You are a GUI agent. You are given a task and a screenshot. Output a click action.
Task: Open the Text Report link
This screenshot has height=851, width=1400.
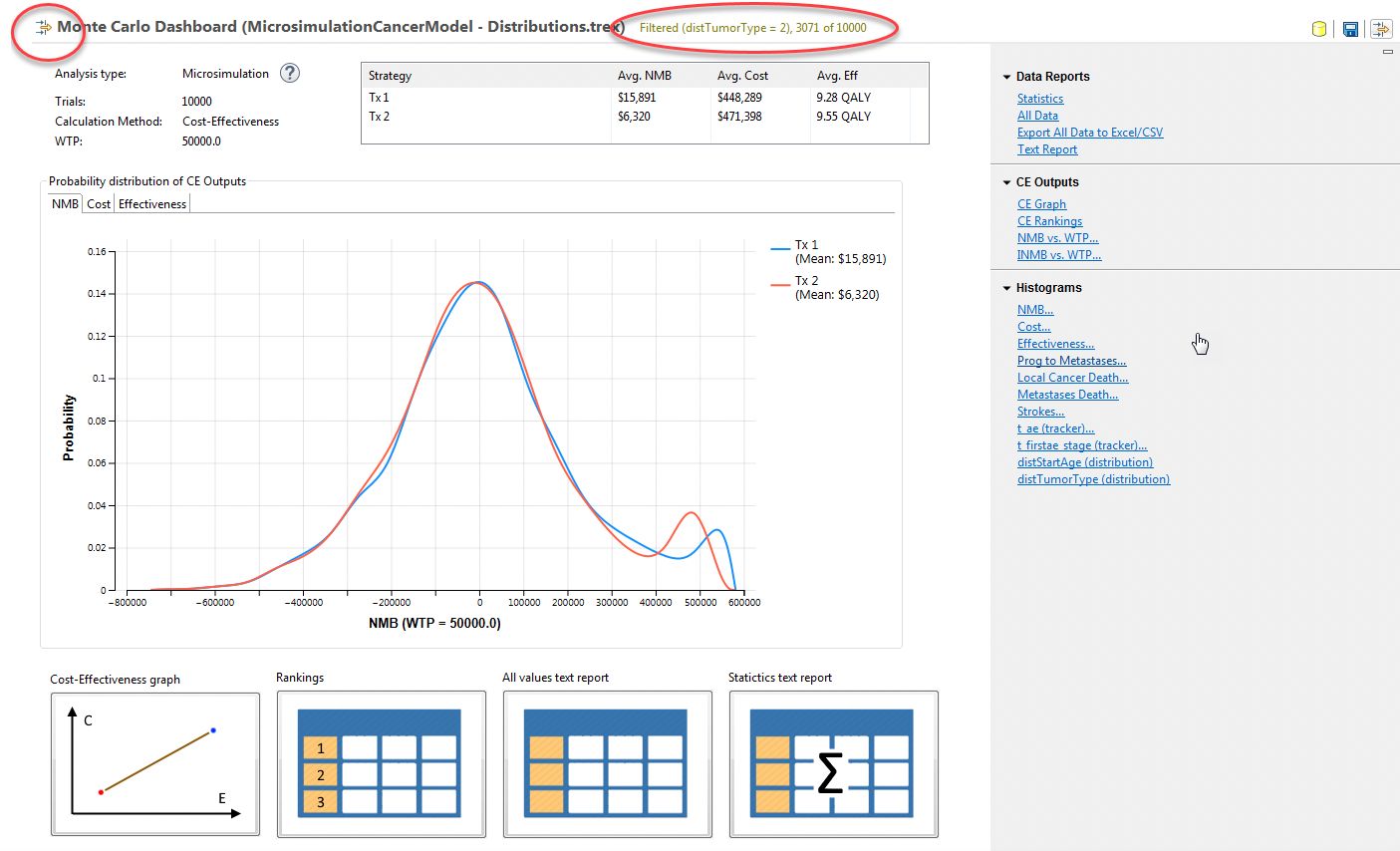coord(1047,149)
